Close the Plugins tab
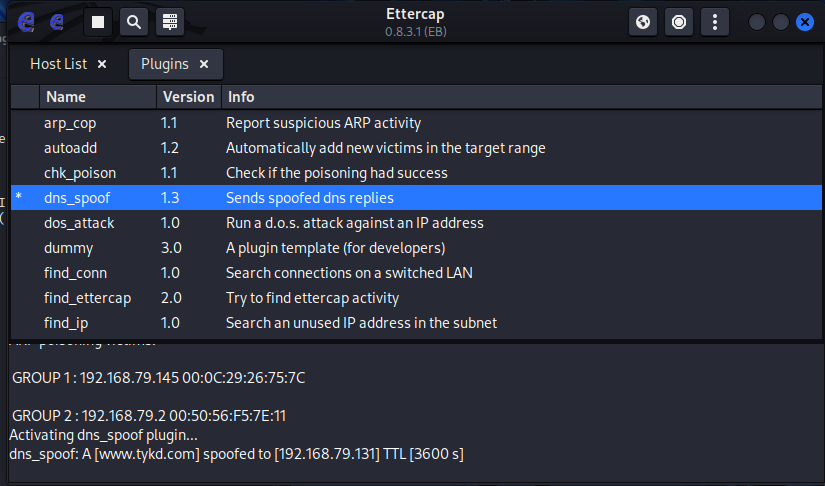Screen dimensions: 825x486 [x=204, y=64]
